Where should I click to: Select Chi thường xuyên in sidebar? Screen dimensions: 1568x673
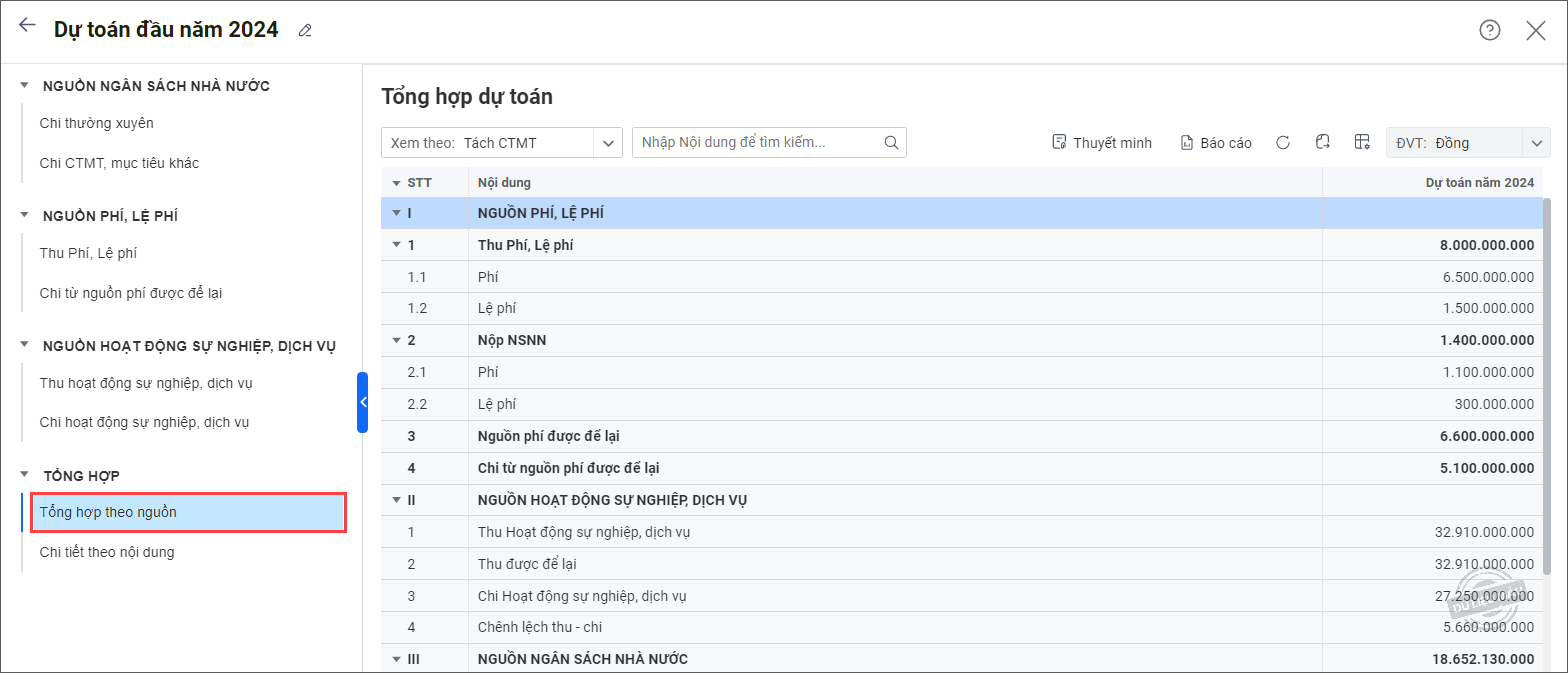point(96,123)
